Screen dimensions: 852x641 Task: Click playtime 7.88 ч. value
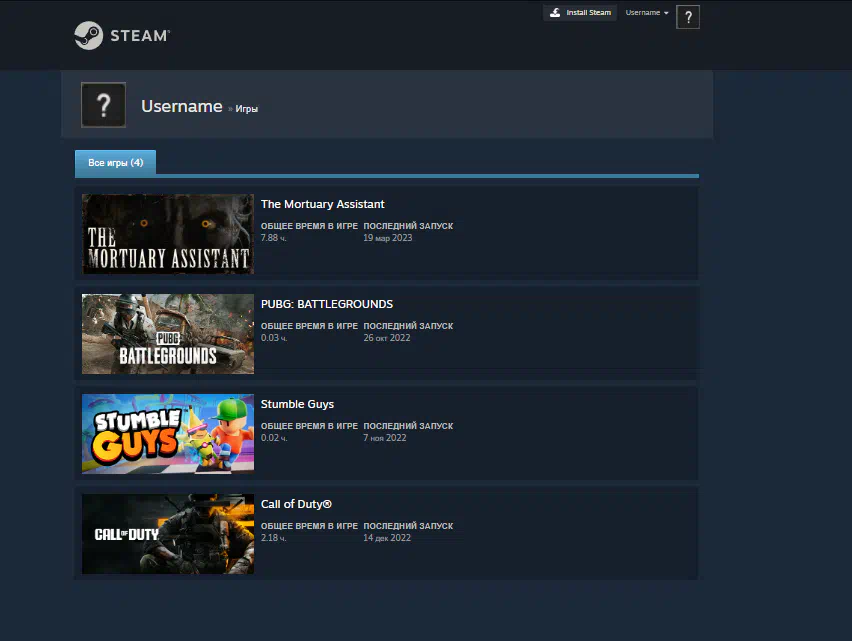point(273,238)
